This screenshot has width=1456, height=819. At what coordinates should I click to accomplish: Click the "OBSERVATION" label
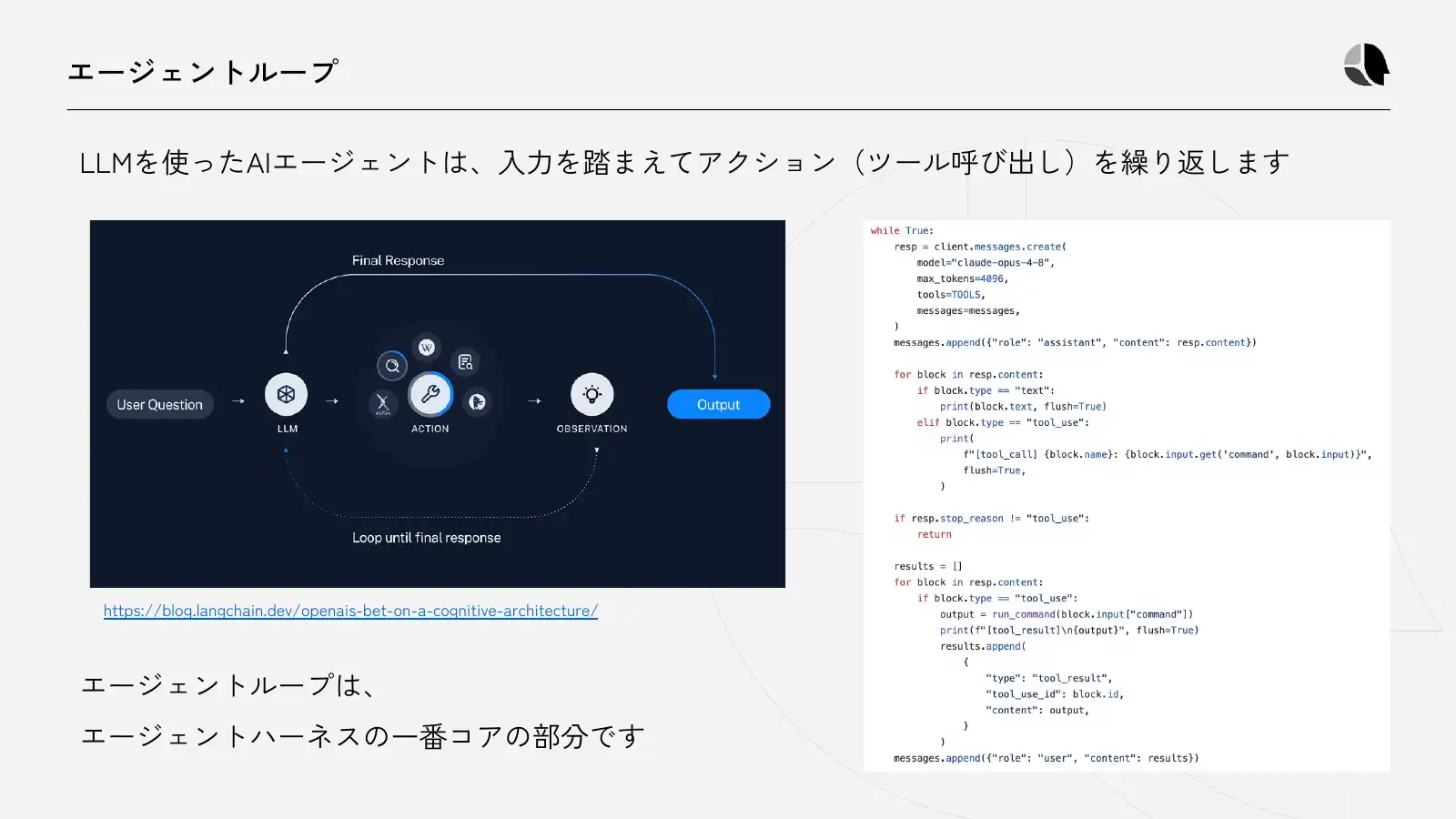pos(592,429)
